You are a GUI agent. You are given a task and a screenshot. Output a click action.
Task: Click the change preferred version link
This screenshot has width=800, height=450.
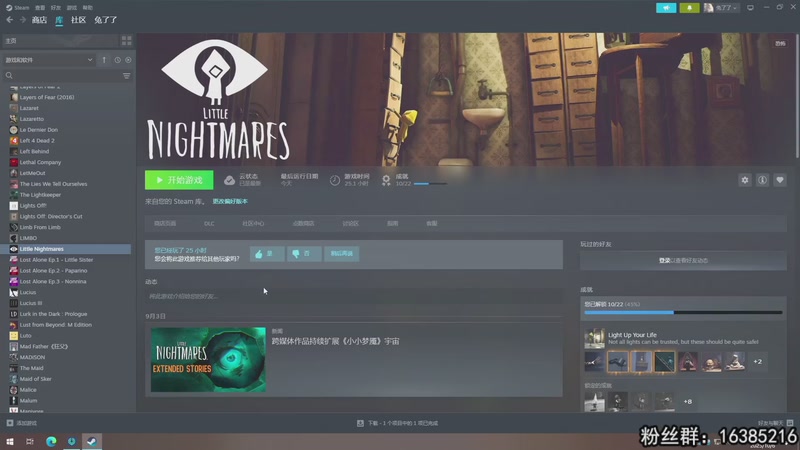[x=230, y=202]
